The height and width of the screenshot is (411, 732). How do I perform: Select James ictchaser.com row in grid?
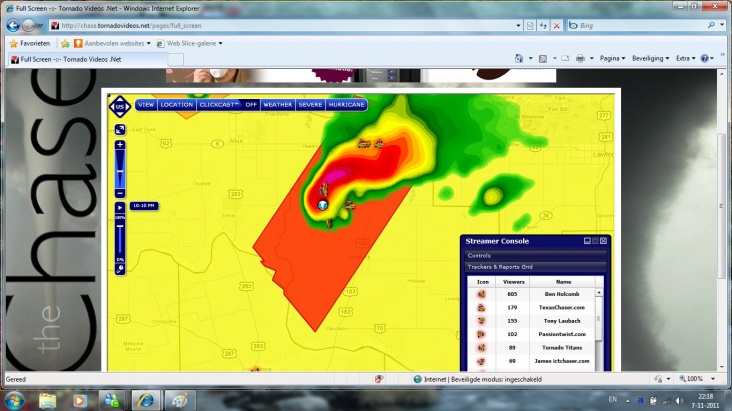pyautogui.click(x=531, y=361)
